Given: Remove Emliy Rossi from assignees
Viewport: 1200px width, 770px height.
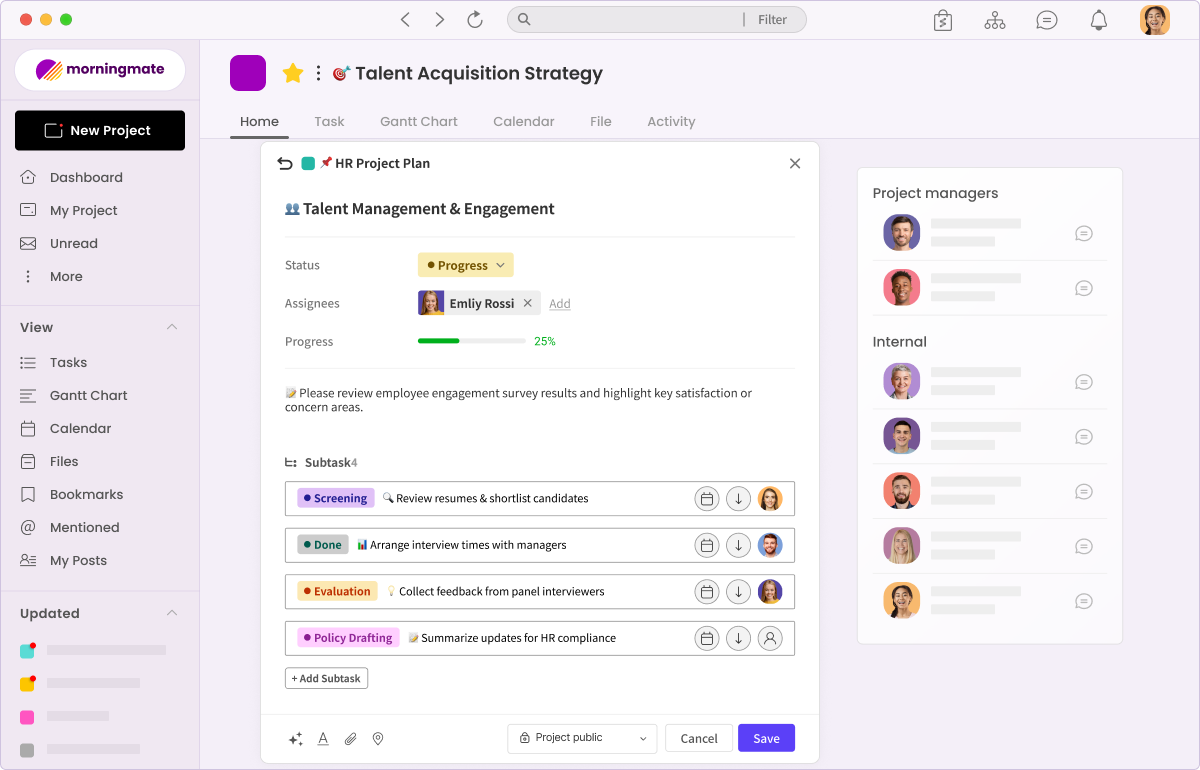Looking at the screenshot, I should (x=527, y=302).
